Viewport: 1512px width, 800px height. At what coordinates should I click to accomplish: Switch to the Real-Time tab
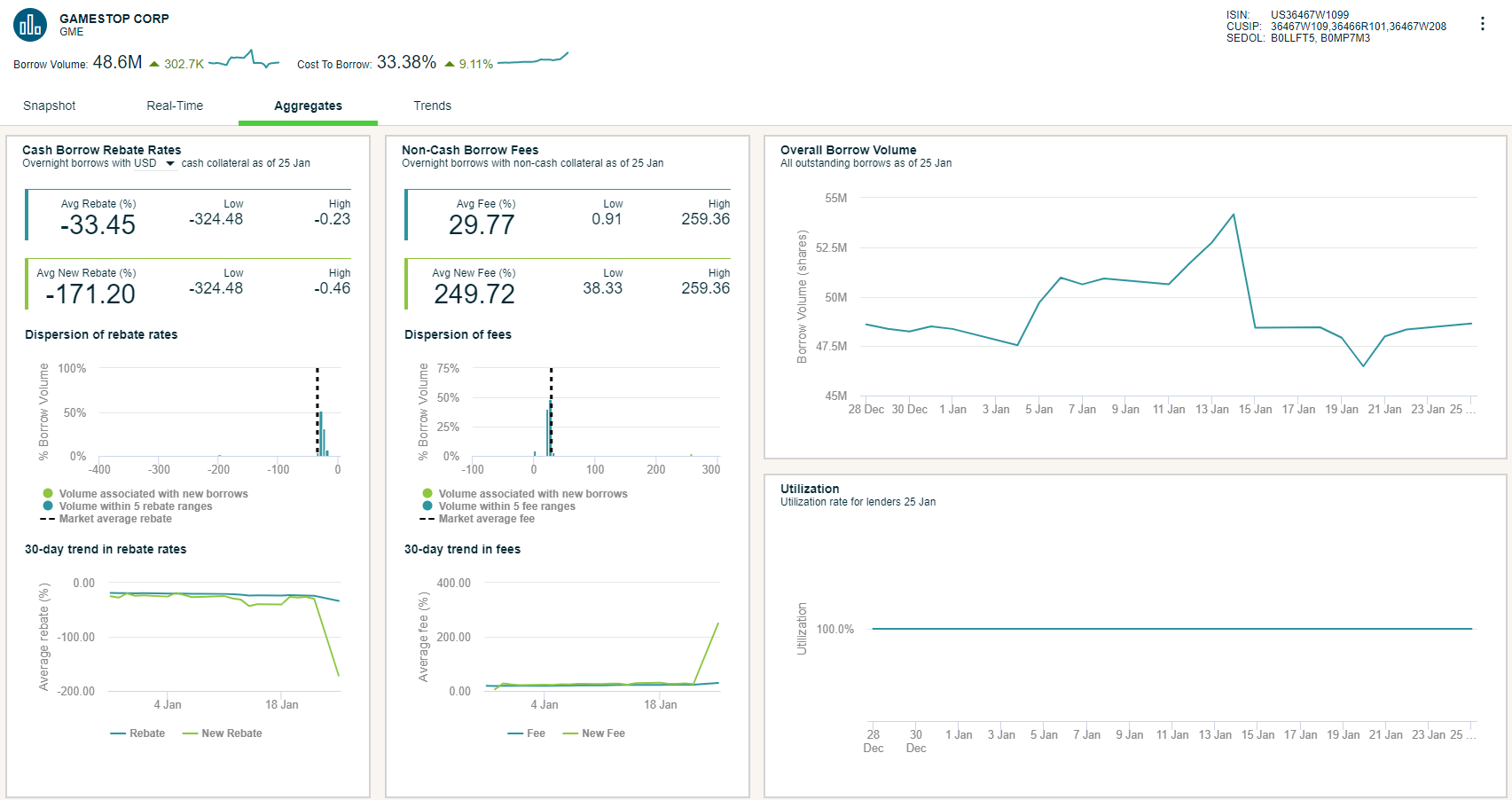175,106
